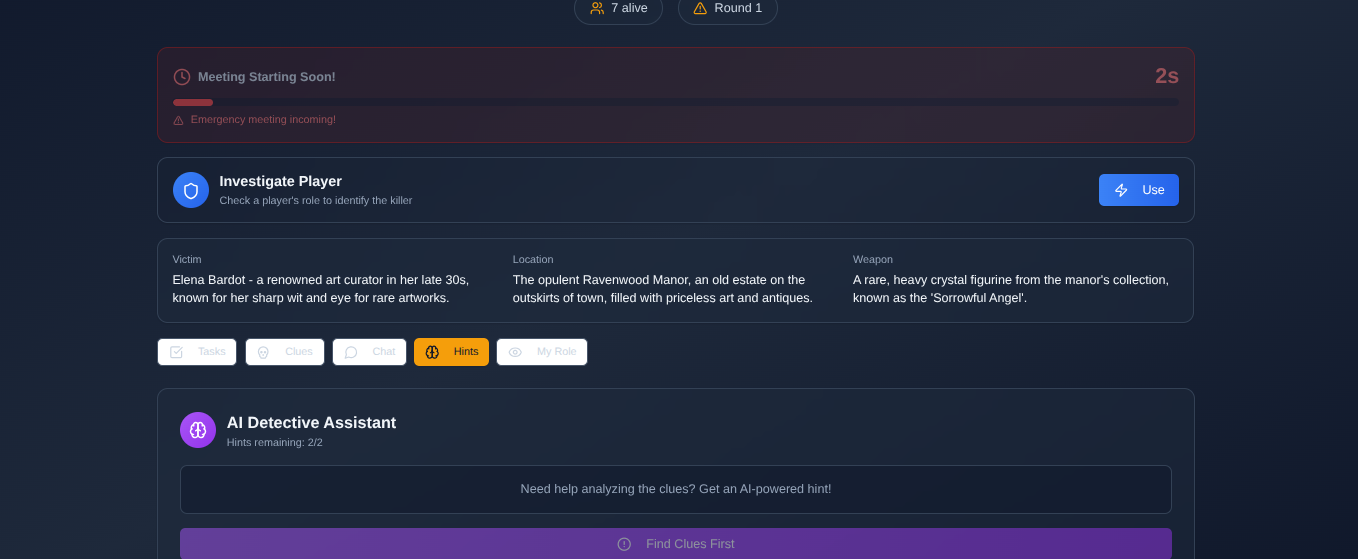
Task: Click the purple brain AI Detective icon
Action: coord(198,430)
